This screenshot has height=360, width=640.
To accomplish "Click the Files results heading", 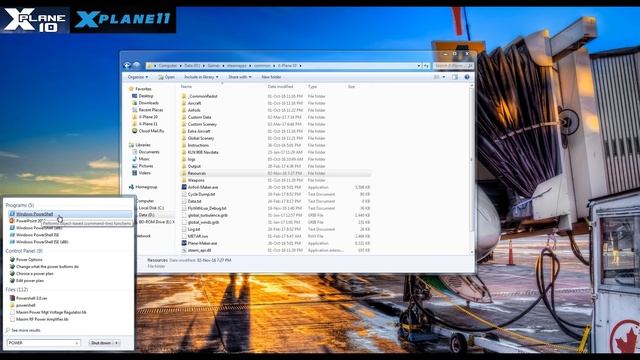I will 17,289.
